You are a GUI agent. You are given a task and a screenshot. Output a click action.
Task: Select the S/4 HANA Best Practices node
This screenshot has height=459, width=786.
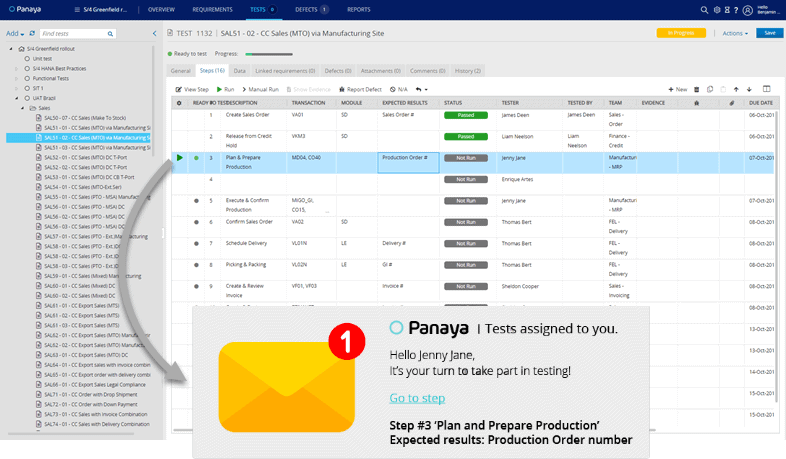coord(27,69)
